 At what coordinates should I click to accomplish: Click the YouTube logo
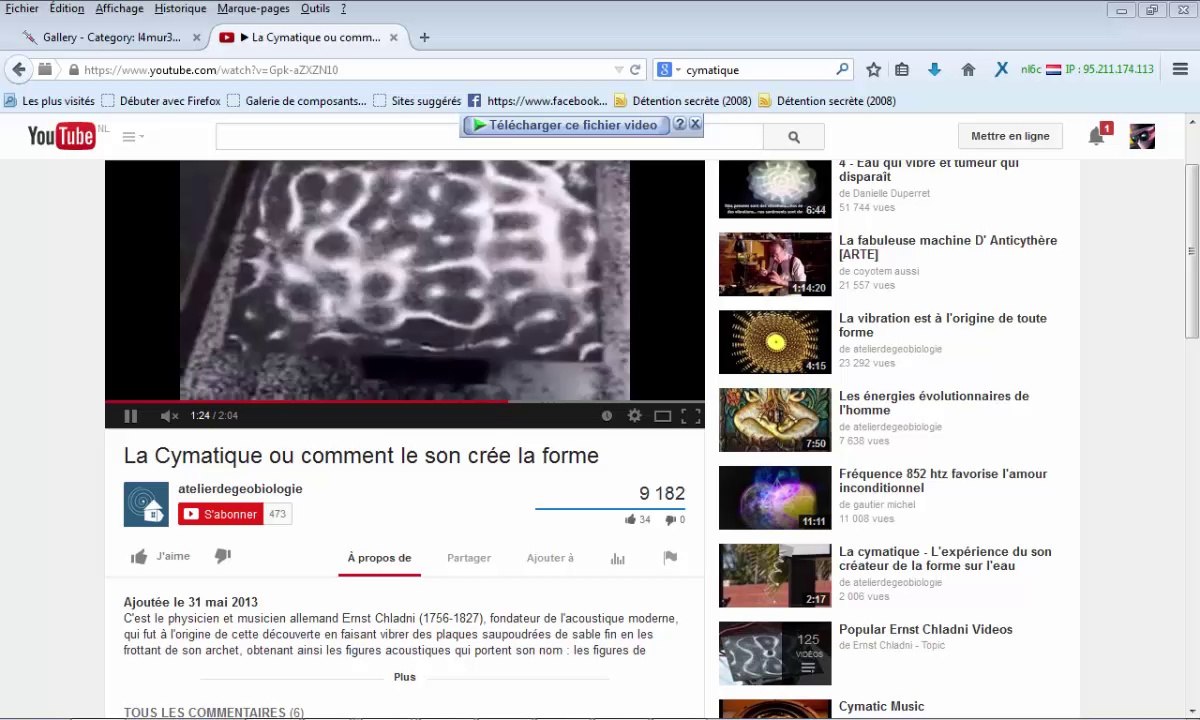point(62,136)
